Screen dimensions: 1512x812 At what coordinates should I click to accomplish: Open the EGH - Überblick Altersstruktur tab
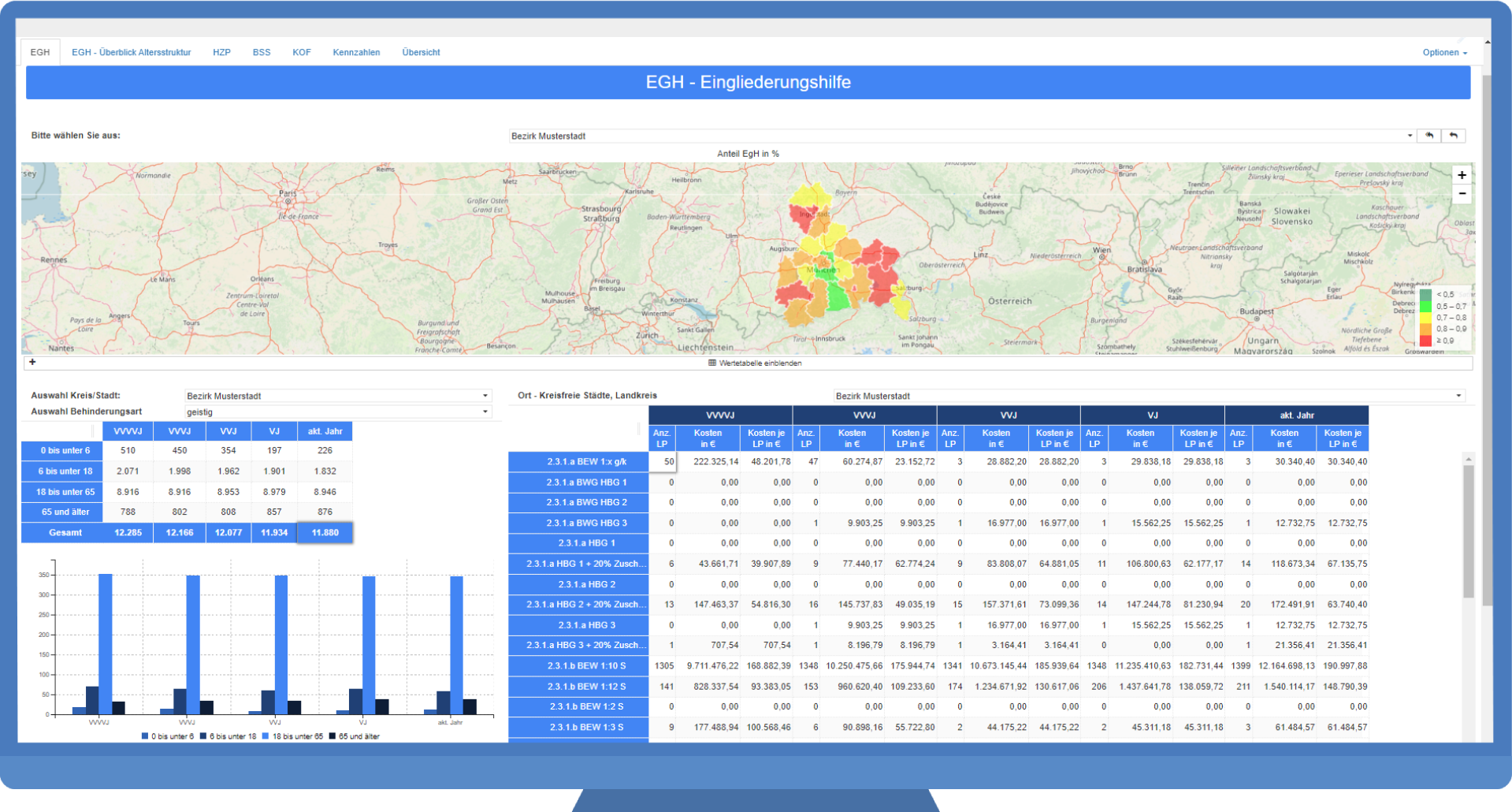pyautogui.click(x=131, y=52)
